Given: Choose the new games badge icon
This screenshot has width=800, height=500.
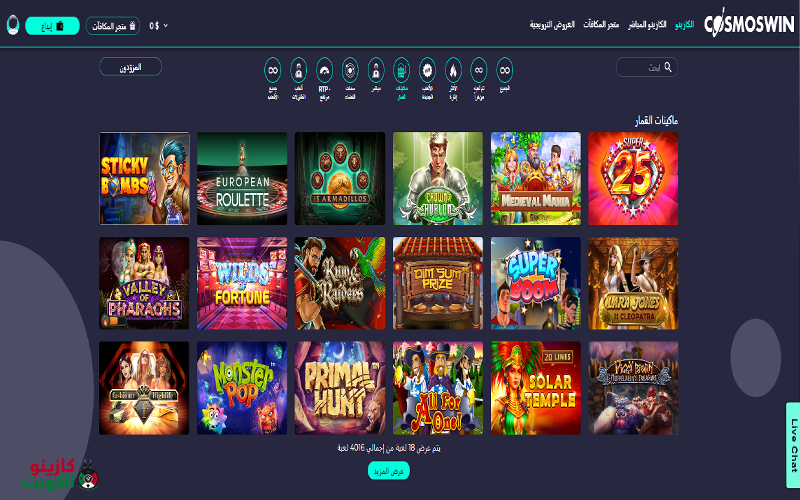Looking at the screenshot, I should tap(427, 70).
